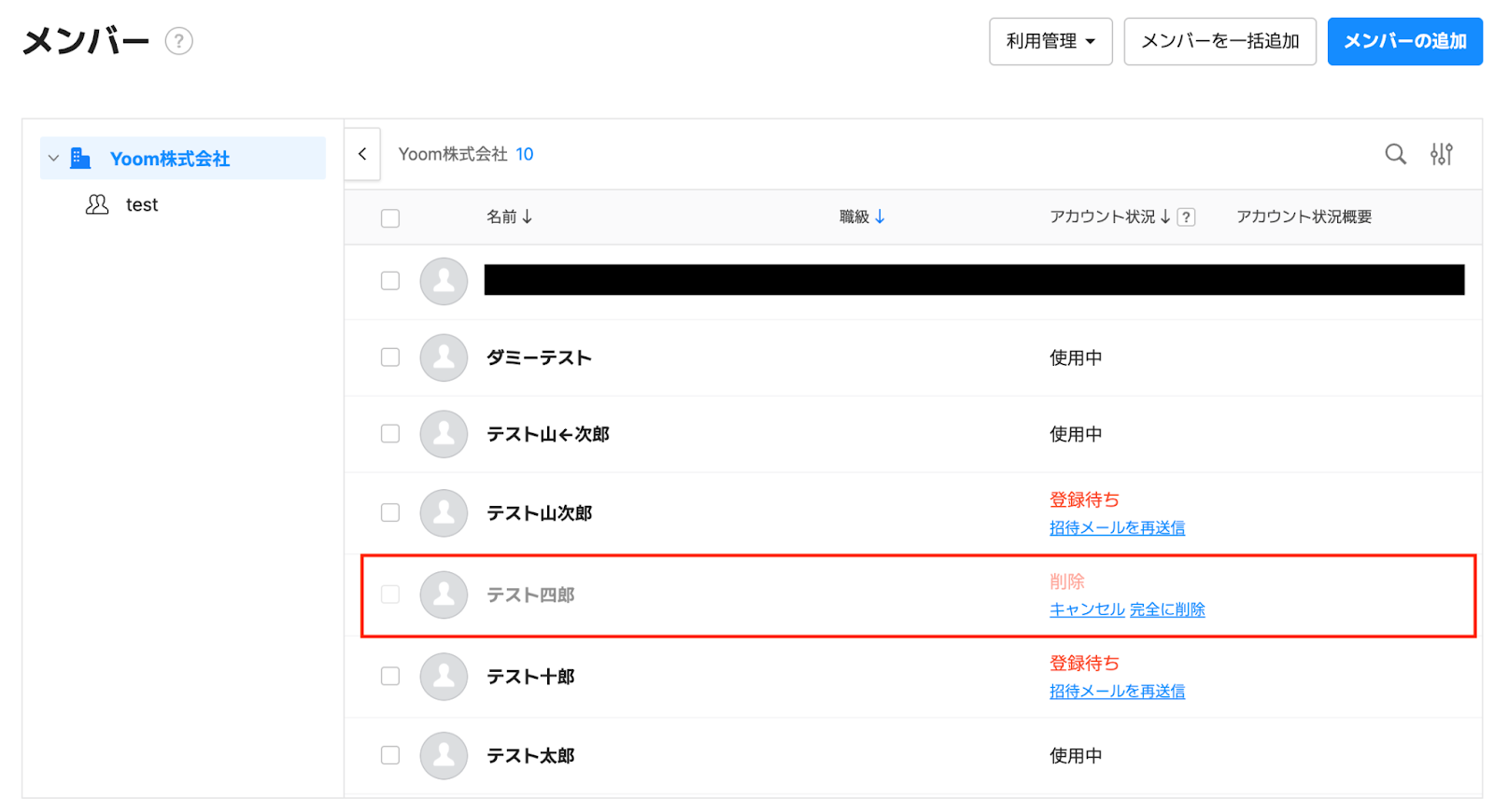Click the メンバーの追加 button
Viewport: 1494px width, 812px height.
[1404, 41]
